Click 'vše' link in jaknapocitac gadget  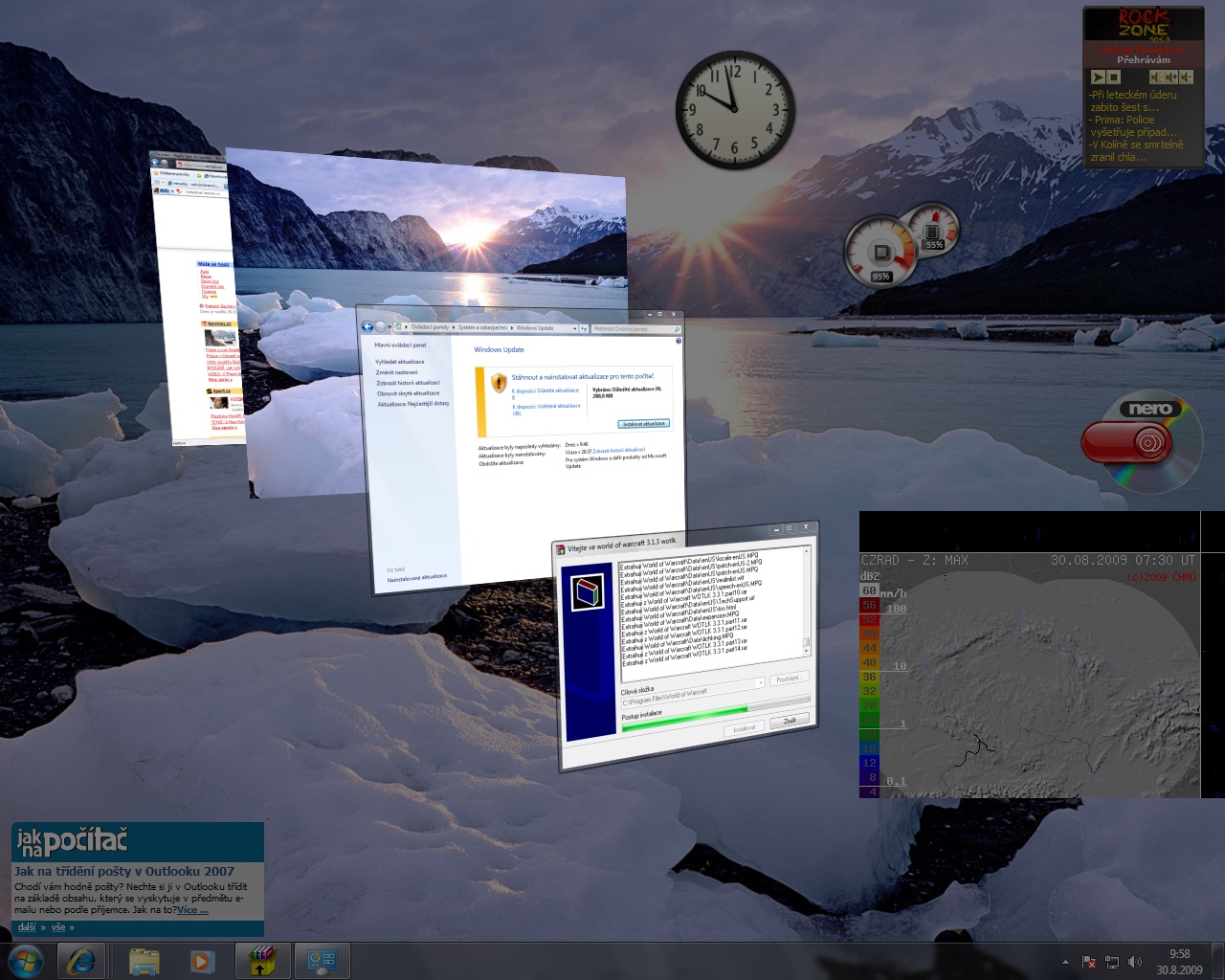[x=58, y=927]
